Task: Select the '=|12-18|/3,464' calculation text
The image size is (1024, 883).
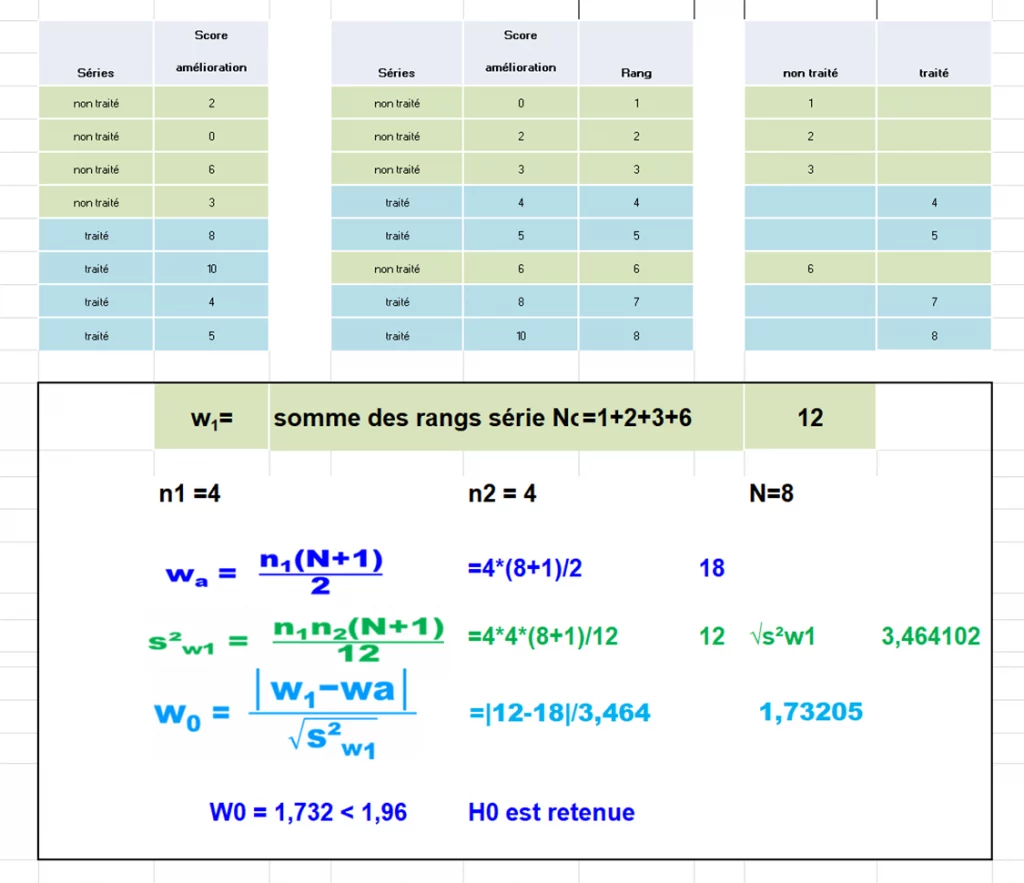Action: click(560, 713)
